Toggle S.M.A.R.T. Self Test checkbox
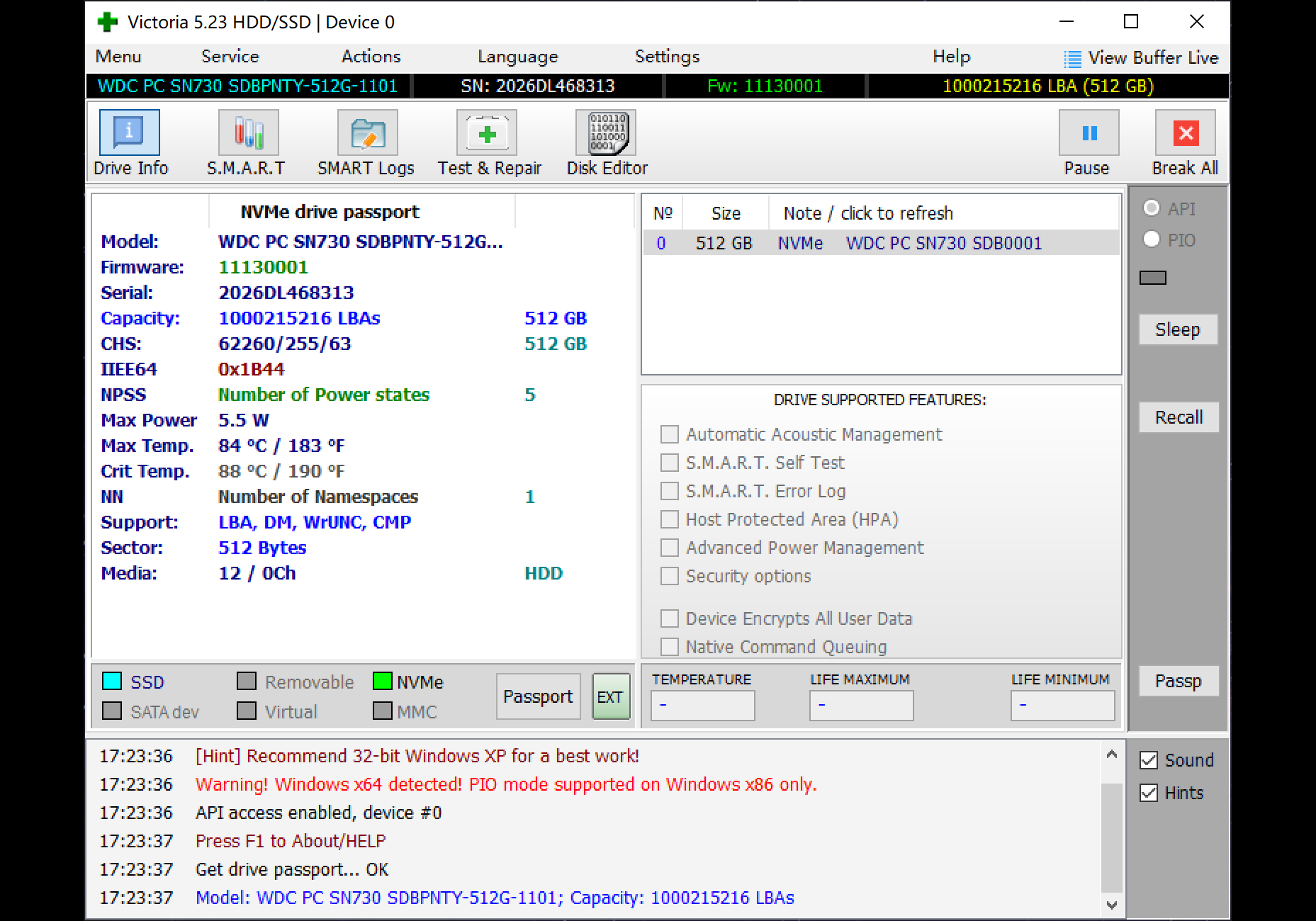1316x921 pixels. tap(669, 463)
